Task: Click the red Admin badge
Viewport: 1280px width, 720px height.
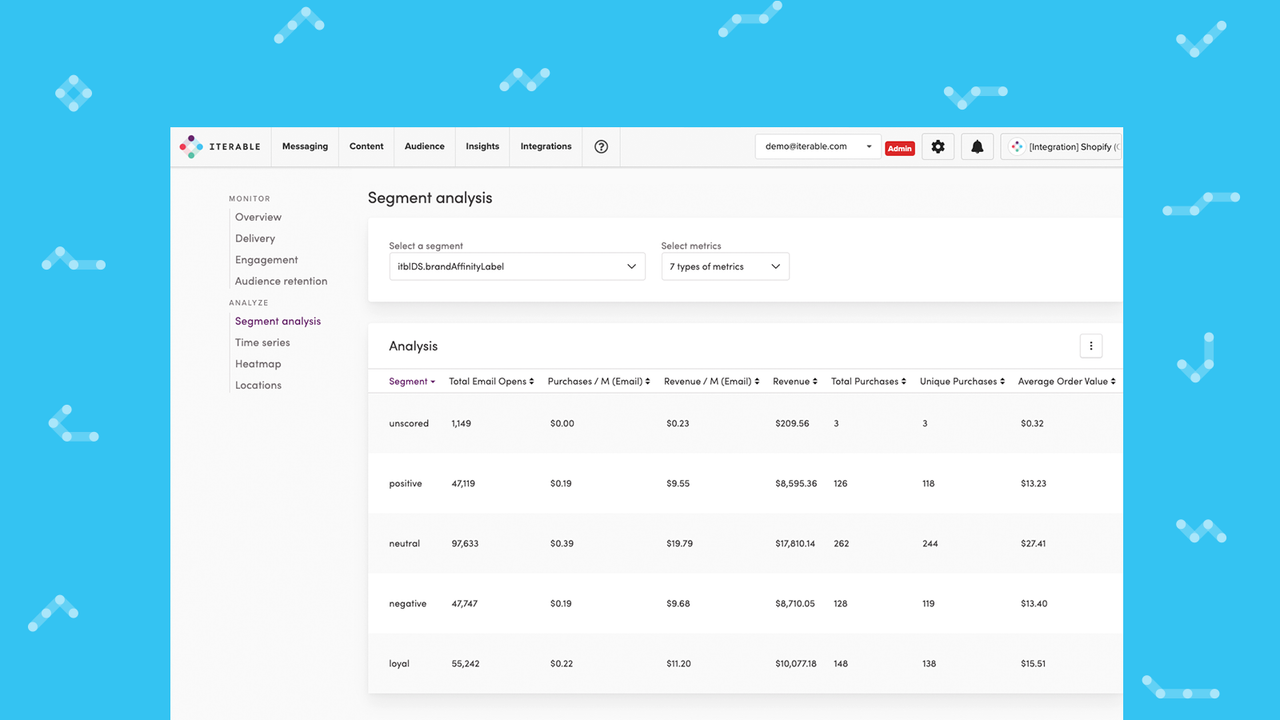Action: (900, 148)
